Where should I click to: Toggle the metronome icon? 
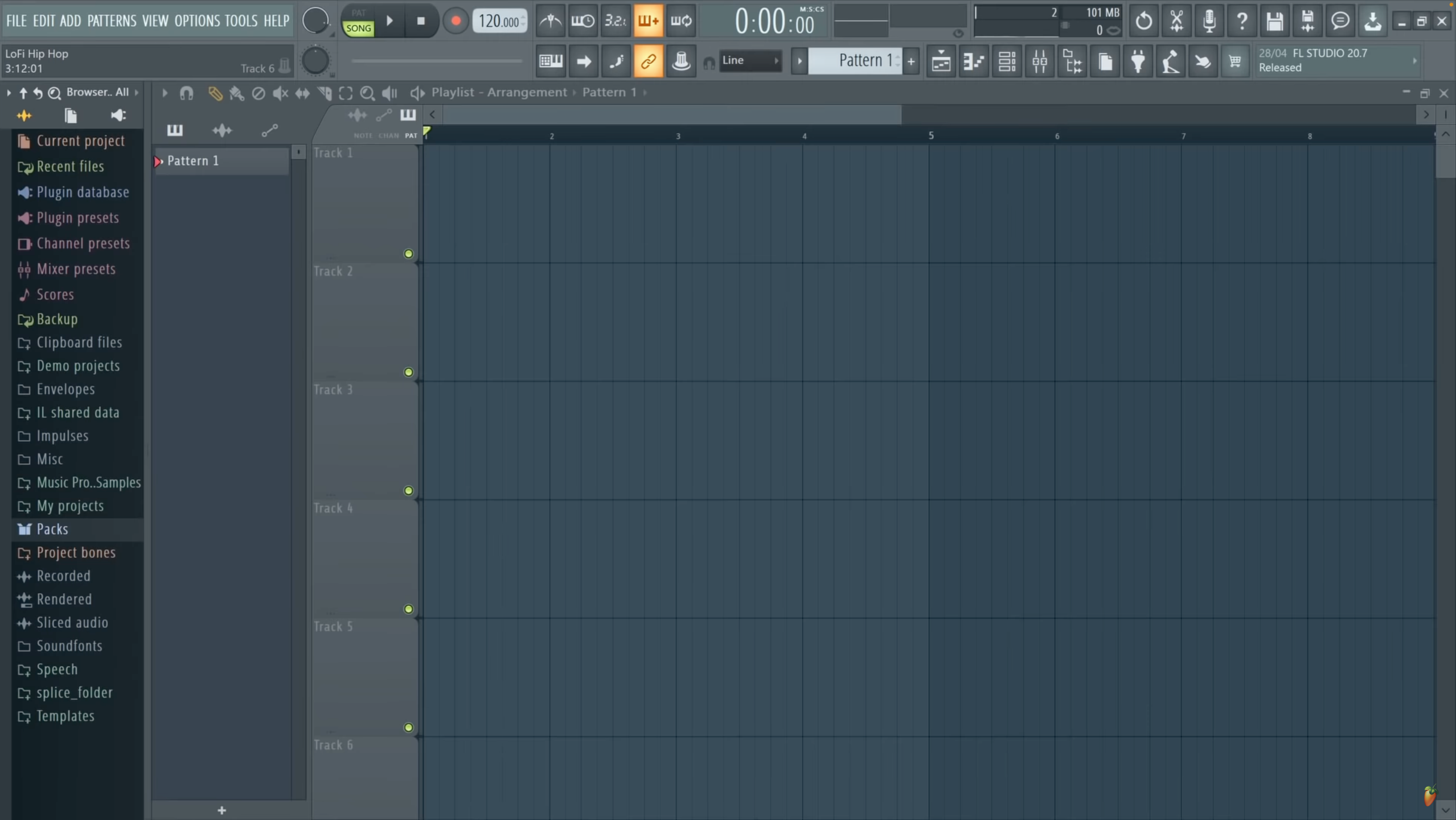click(x=550, y=21)
